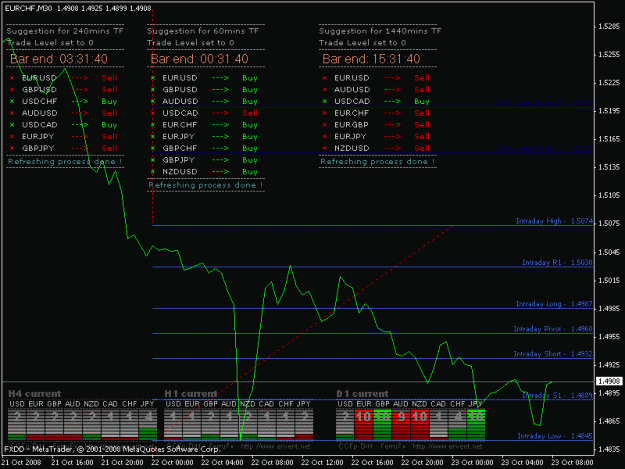This screenshot has width=625, height=469.
Task: Click 'Intraday Low - 1.4845' level label
Action: (x=555, y=436)
